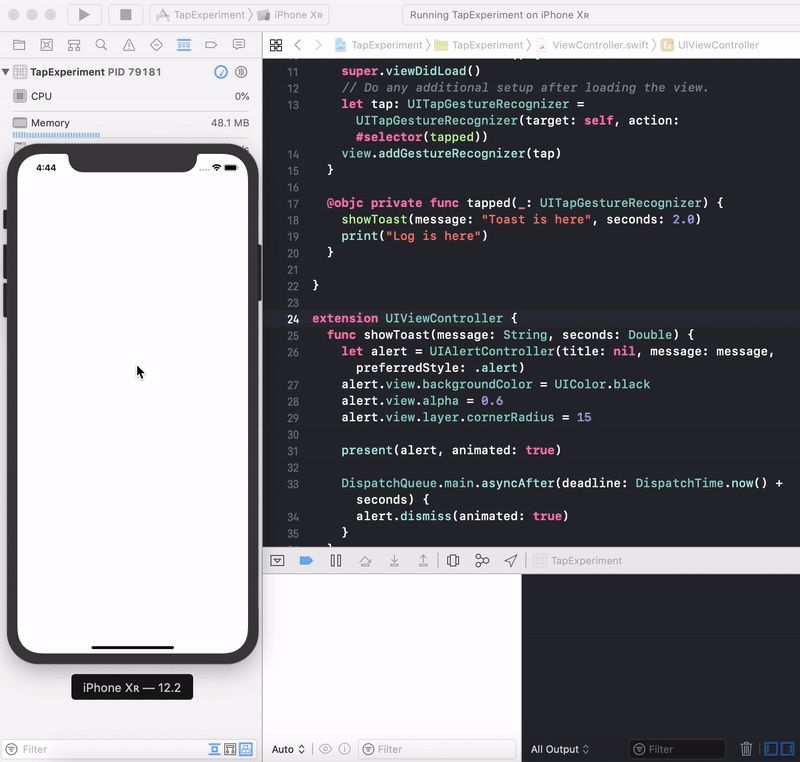Screen dimensions: 800x762
Task: Click the Step Out button
Action: pyautogui.click(x=423, y=561)
